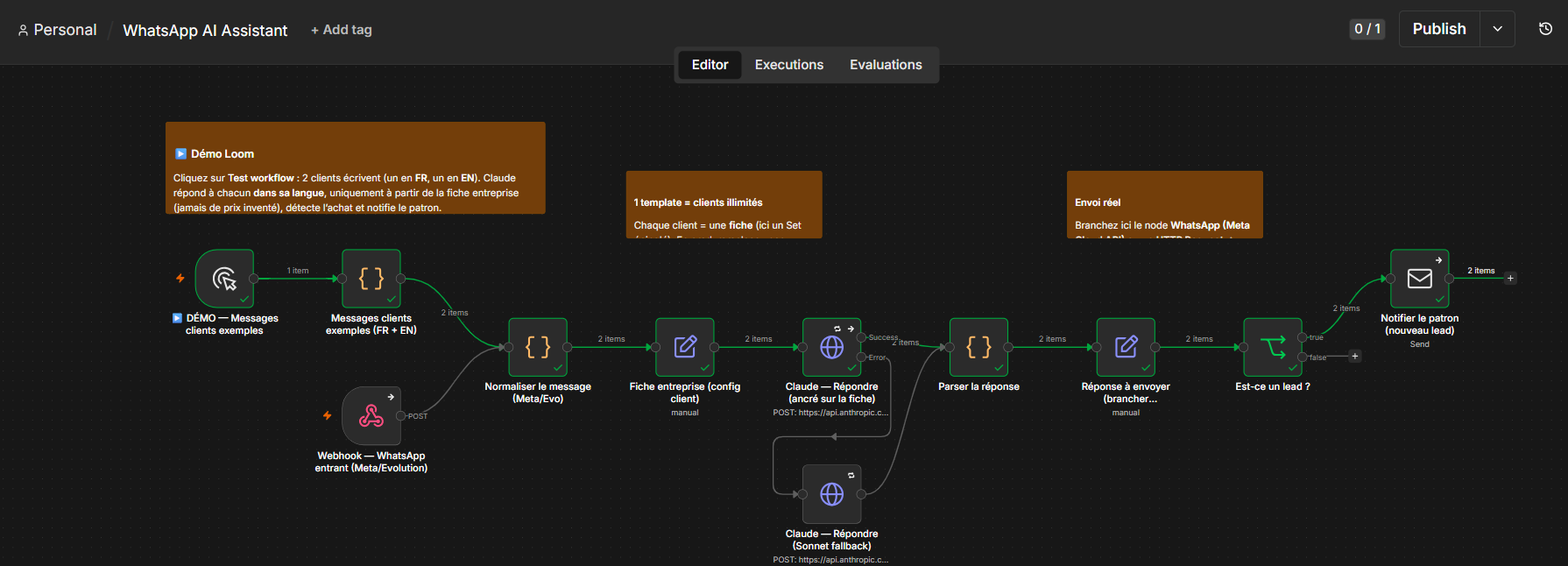Click the 1 item label after DÉMO node
This screenshot has width=1568, height=566.
[298, 271]
